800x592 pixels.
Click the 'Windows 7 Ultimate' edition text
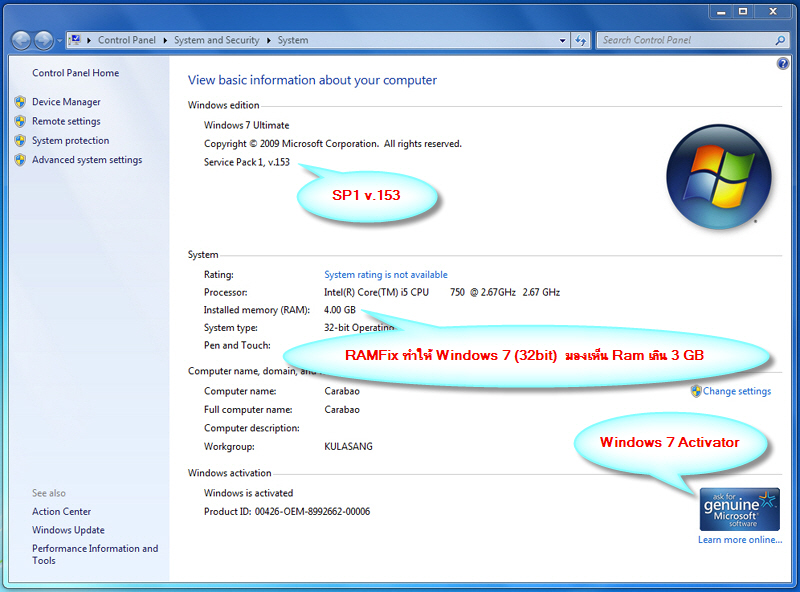pos(246,125)
